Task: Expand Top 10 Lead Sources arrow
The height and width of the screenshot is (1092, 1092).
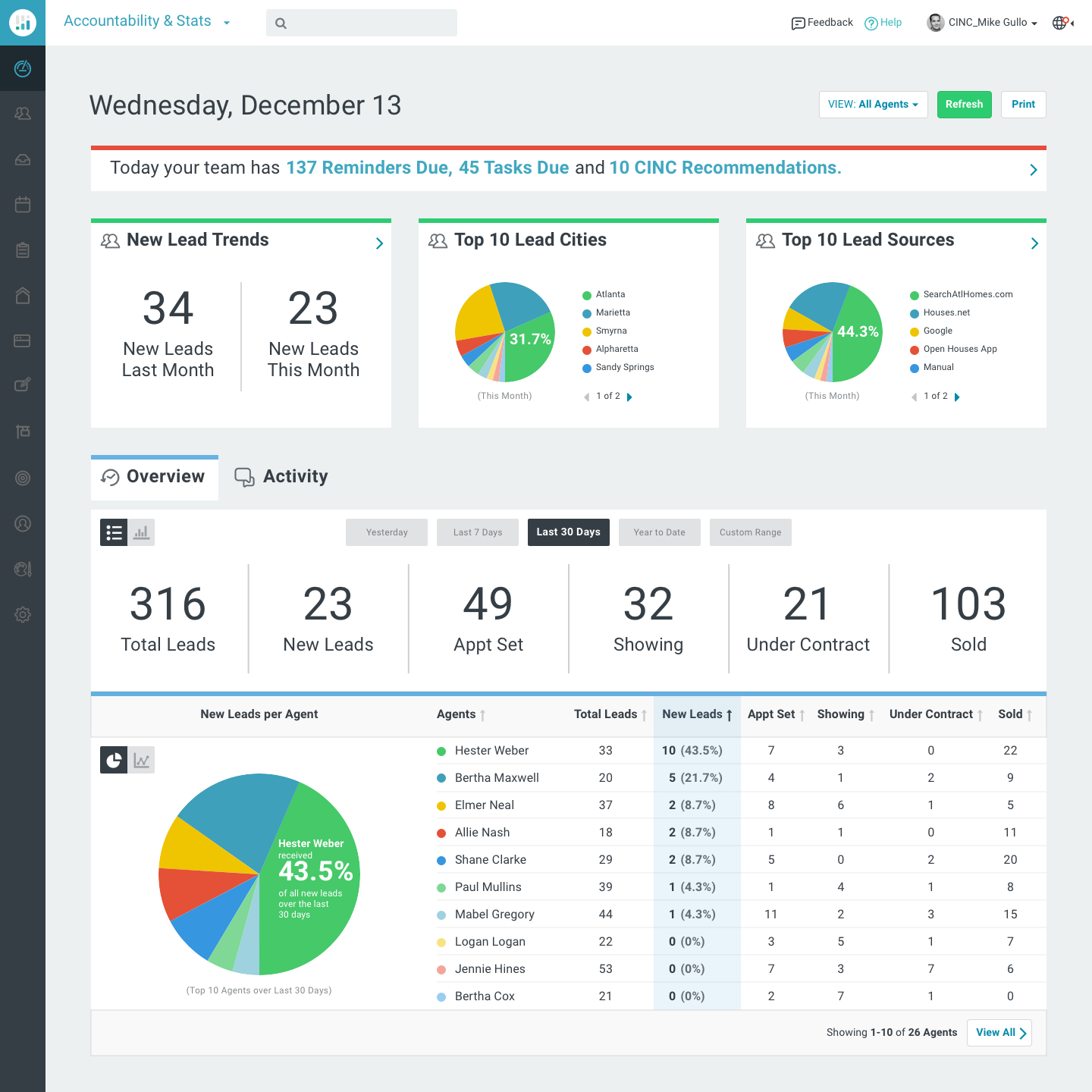Action: [x=1034, y=243]
